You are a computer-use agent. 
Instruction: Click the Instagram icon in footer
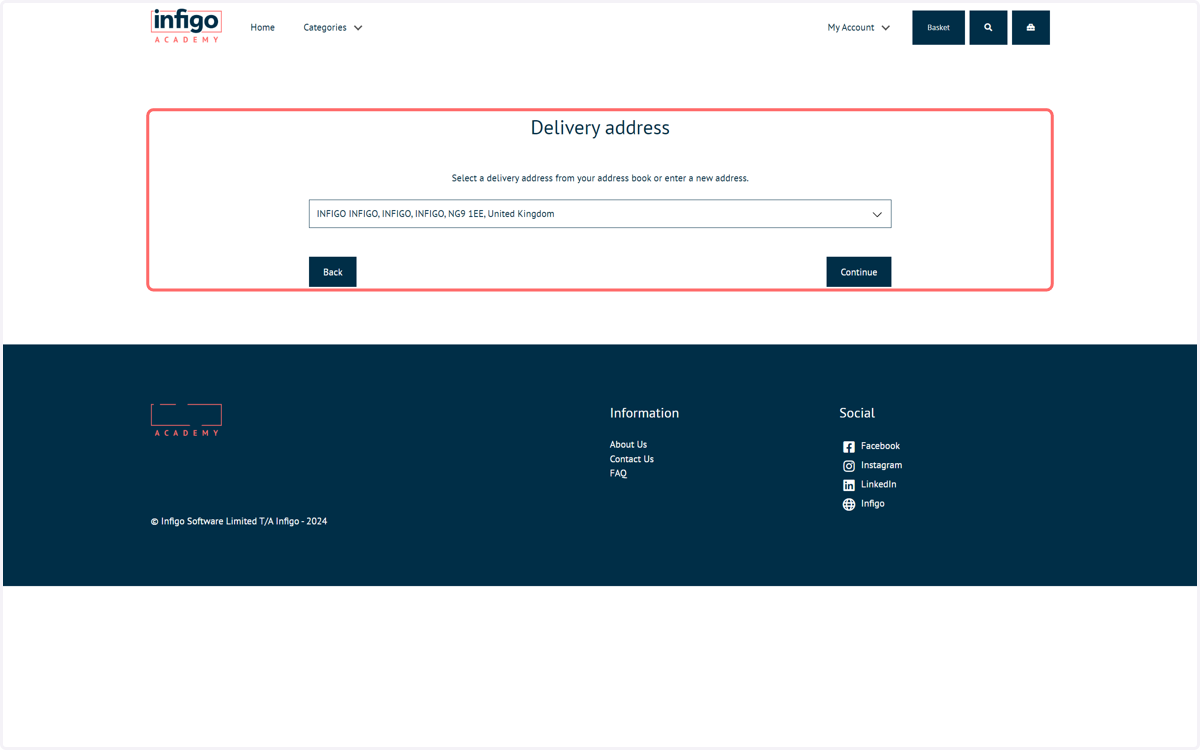pyautogui.click(x=849, y=466)
